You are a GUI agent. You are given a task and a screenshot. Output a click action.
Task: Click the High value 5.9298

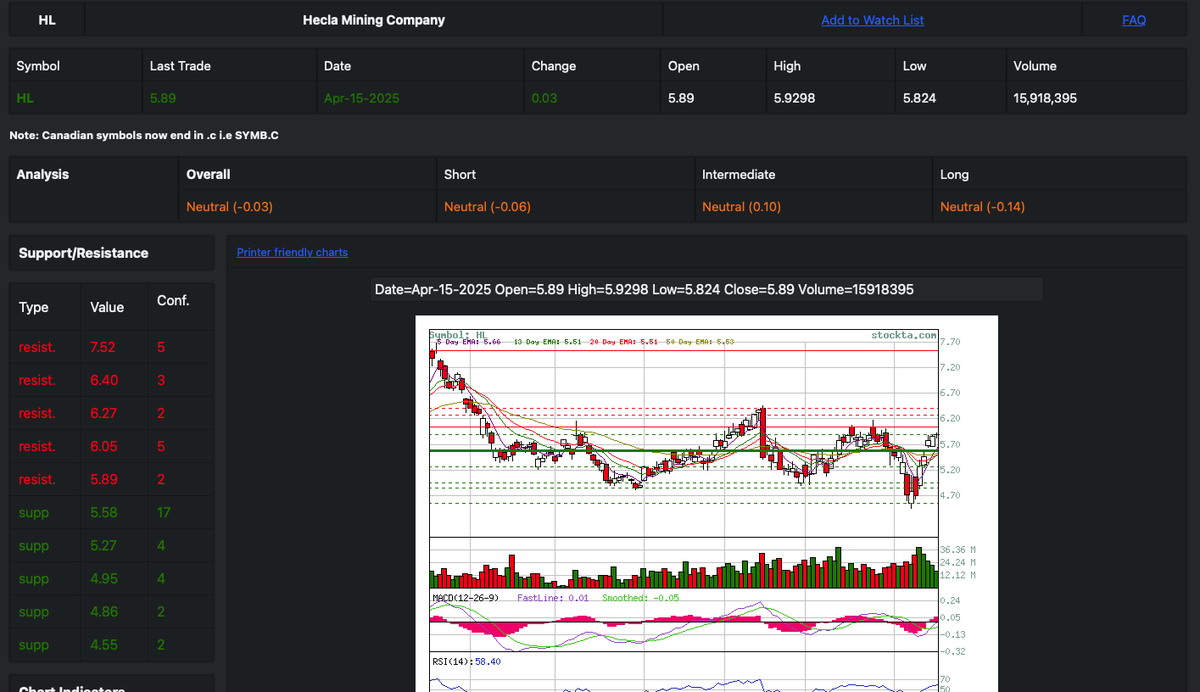(x=794, y=98)
